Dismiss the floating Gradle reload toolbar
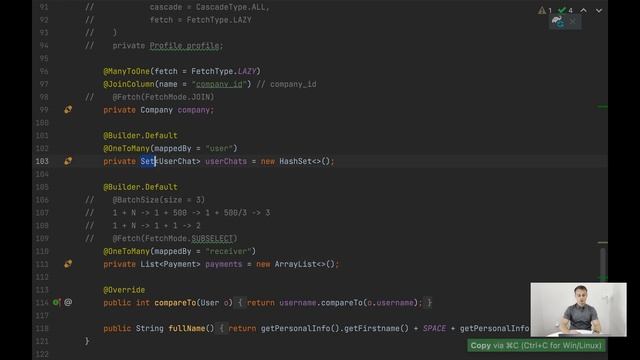This screenshot has height=360, width=640. coord(573,21)
